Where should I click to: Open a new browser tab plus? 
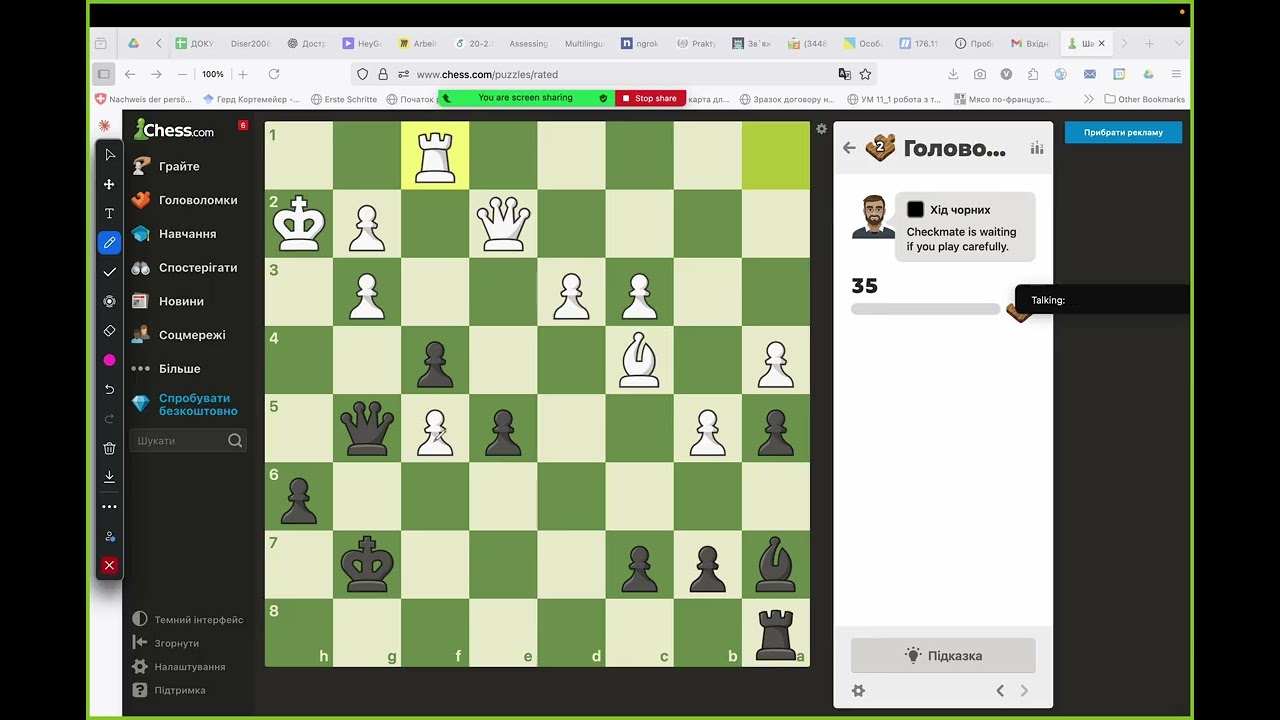pyautogui.click(x=1149, y=43)
